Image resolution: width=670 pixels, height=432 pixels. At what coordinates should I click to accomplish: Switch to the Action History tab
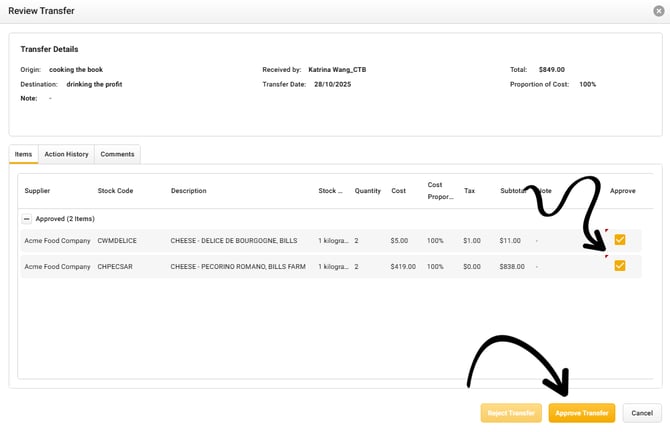tap(66, 154)
